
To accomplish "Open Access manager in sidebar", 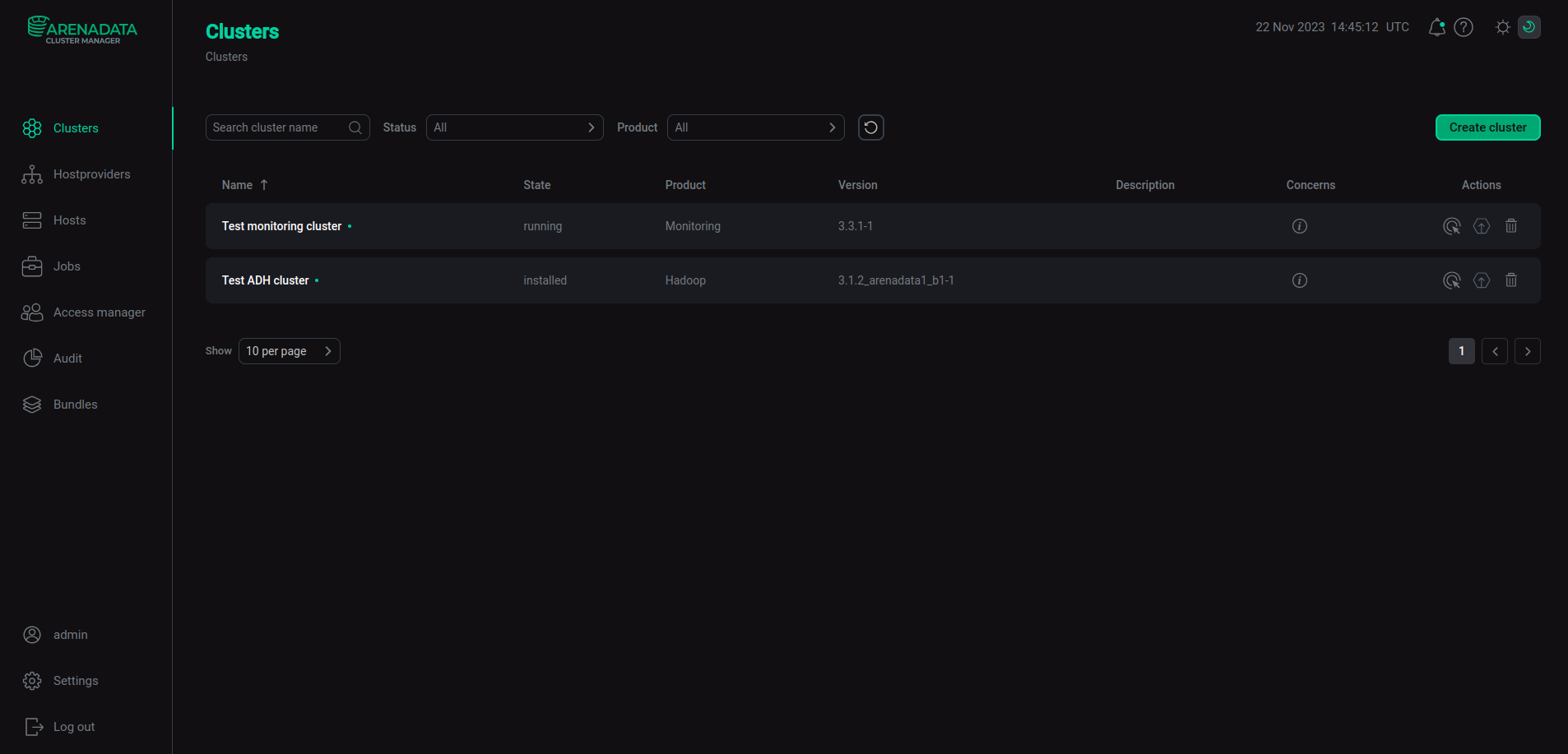I will [x=99, y=312].
